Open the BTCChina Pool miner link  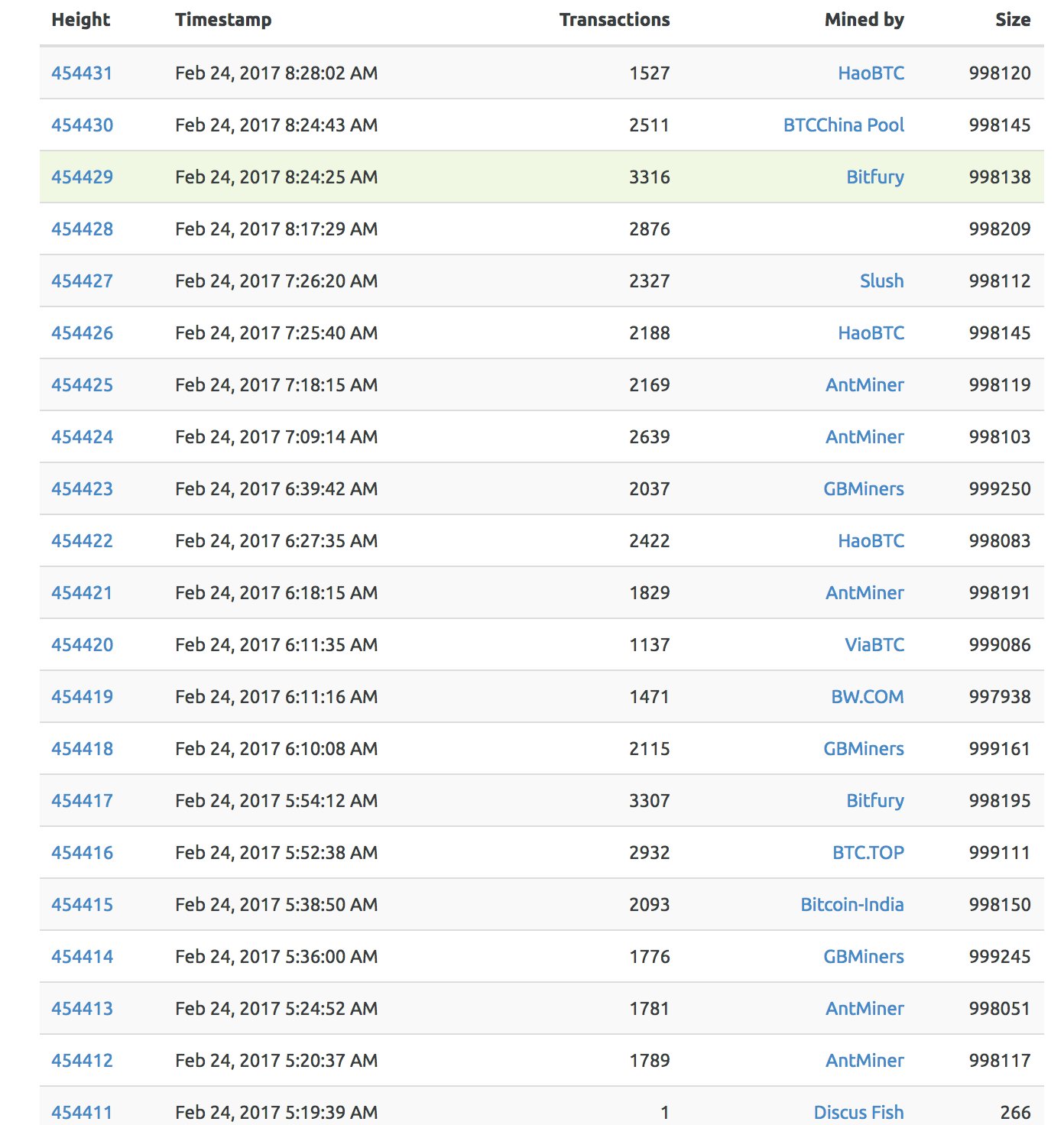844,125
